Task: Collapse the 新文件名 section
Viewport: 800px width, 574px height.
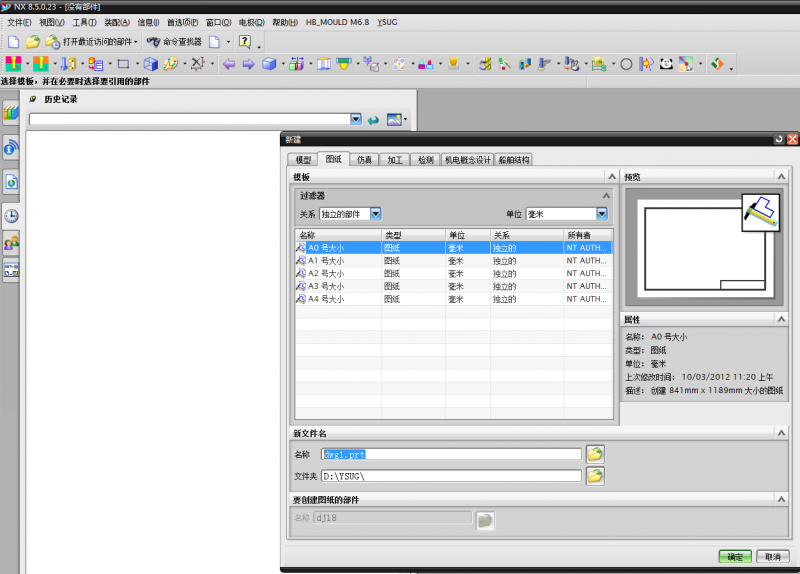Action: click(781, 433)
